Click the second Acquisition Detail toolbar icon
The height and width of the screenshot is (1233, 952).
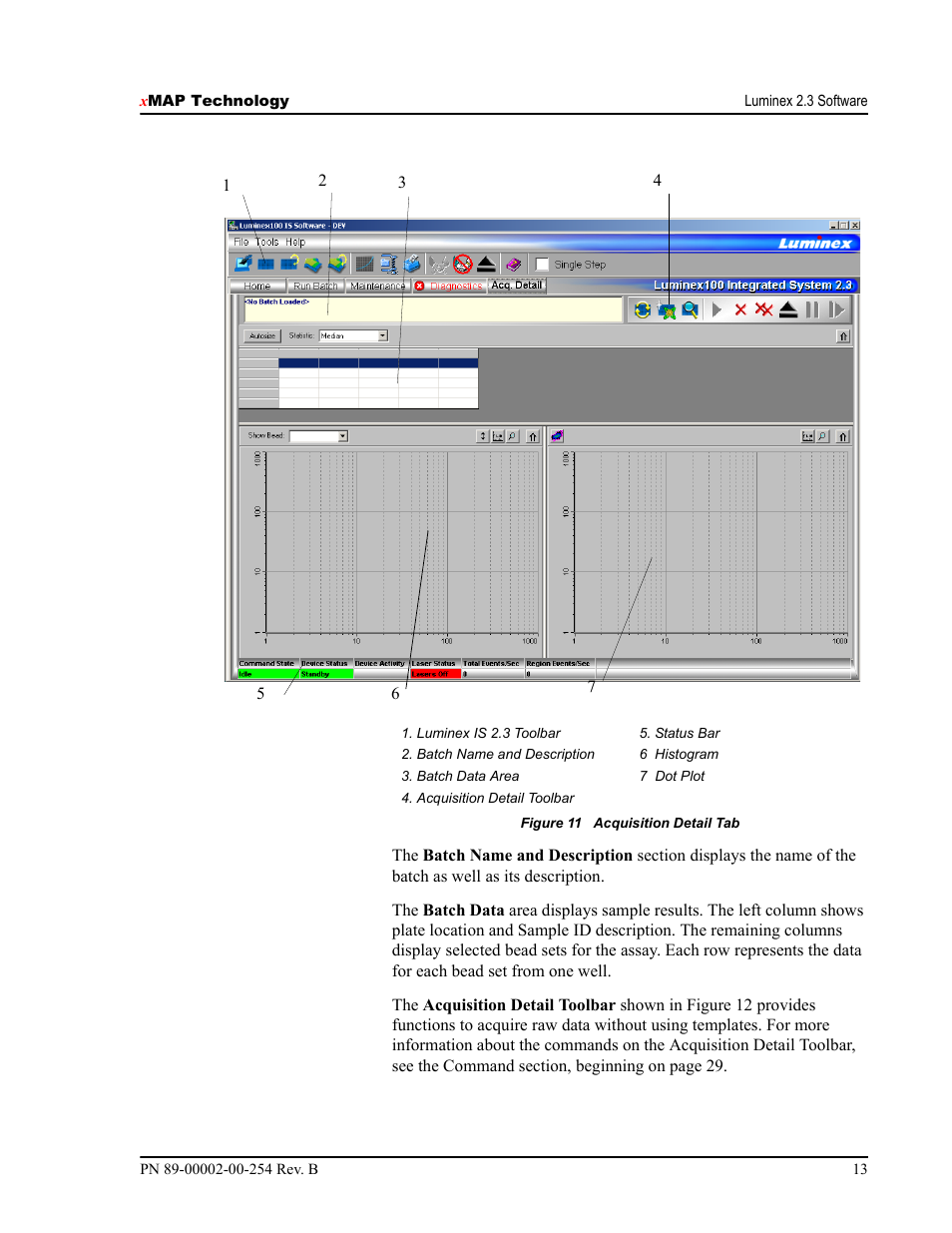point(667,310)
